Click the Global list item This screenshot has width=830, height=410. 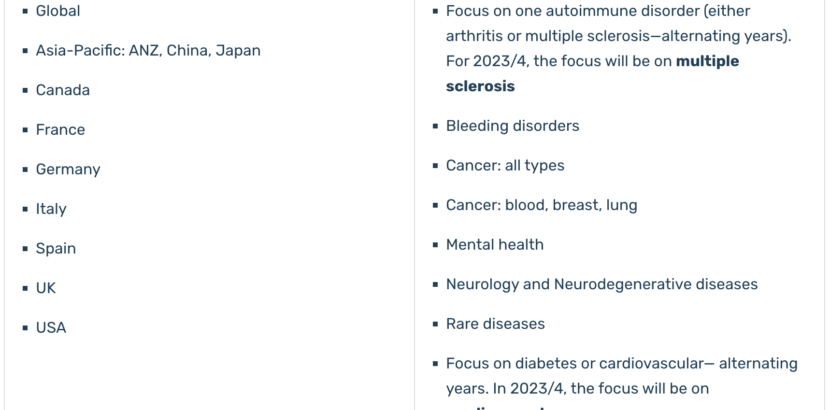(58, 11)
